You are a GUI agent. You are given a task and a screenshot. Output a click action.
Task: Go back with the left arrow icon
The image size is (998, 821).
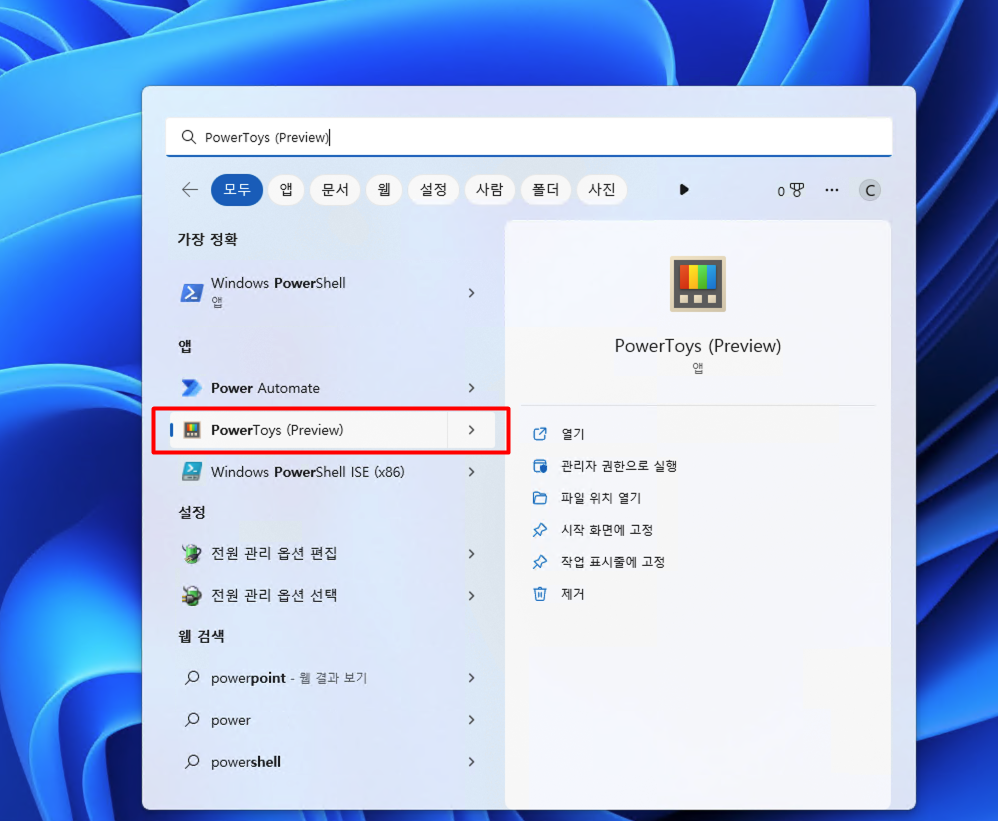pos(190,190)
